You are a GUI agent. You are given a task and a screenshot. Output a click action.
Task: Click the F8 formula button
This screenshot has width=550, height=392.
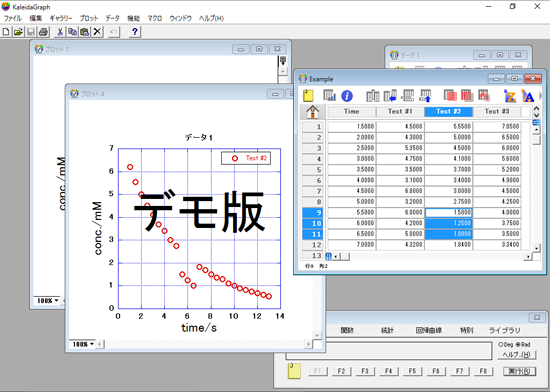tap(483, 371)
